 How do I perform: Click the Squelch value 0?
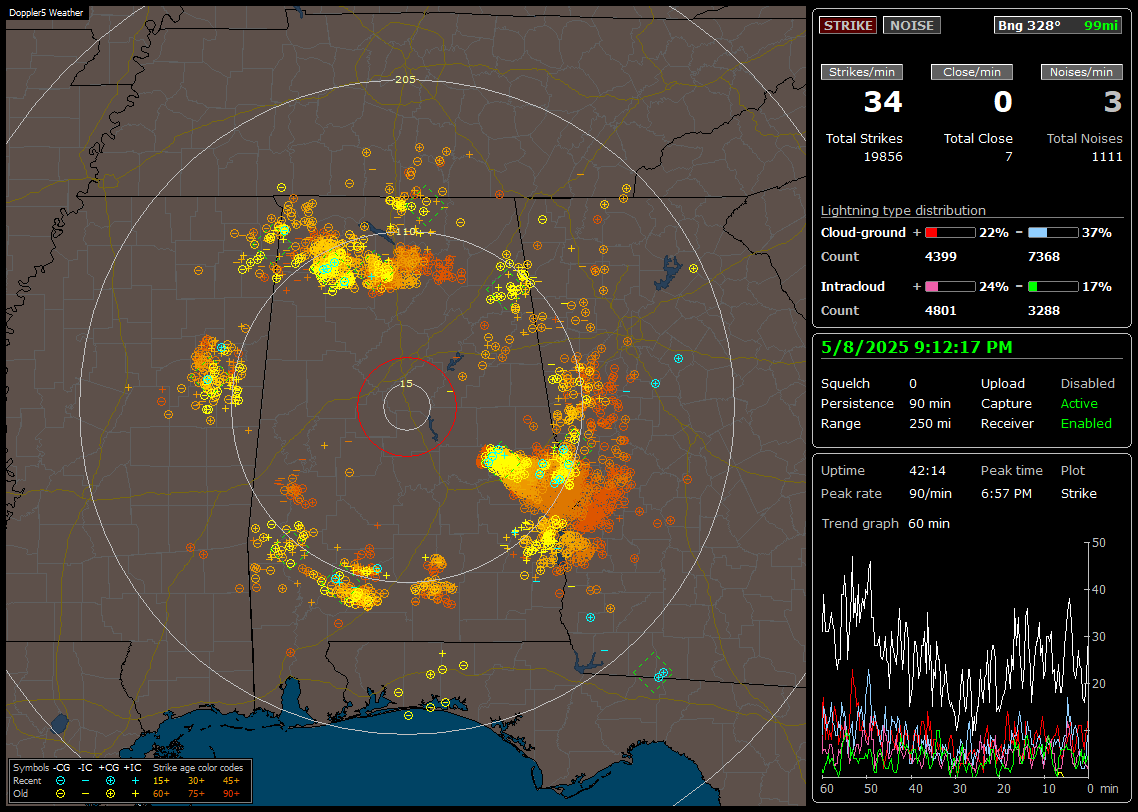tap(913, 384)
